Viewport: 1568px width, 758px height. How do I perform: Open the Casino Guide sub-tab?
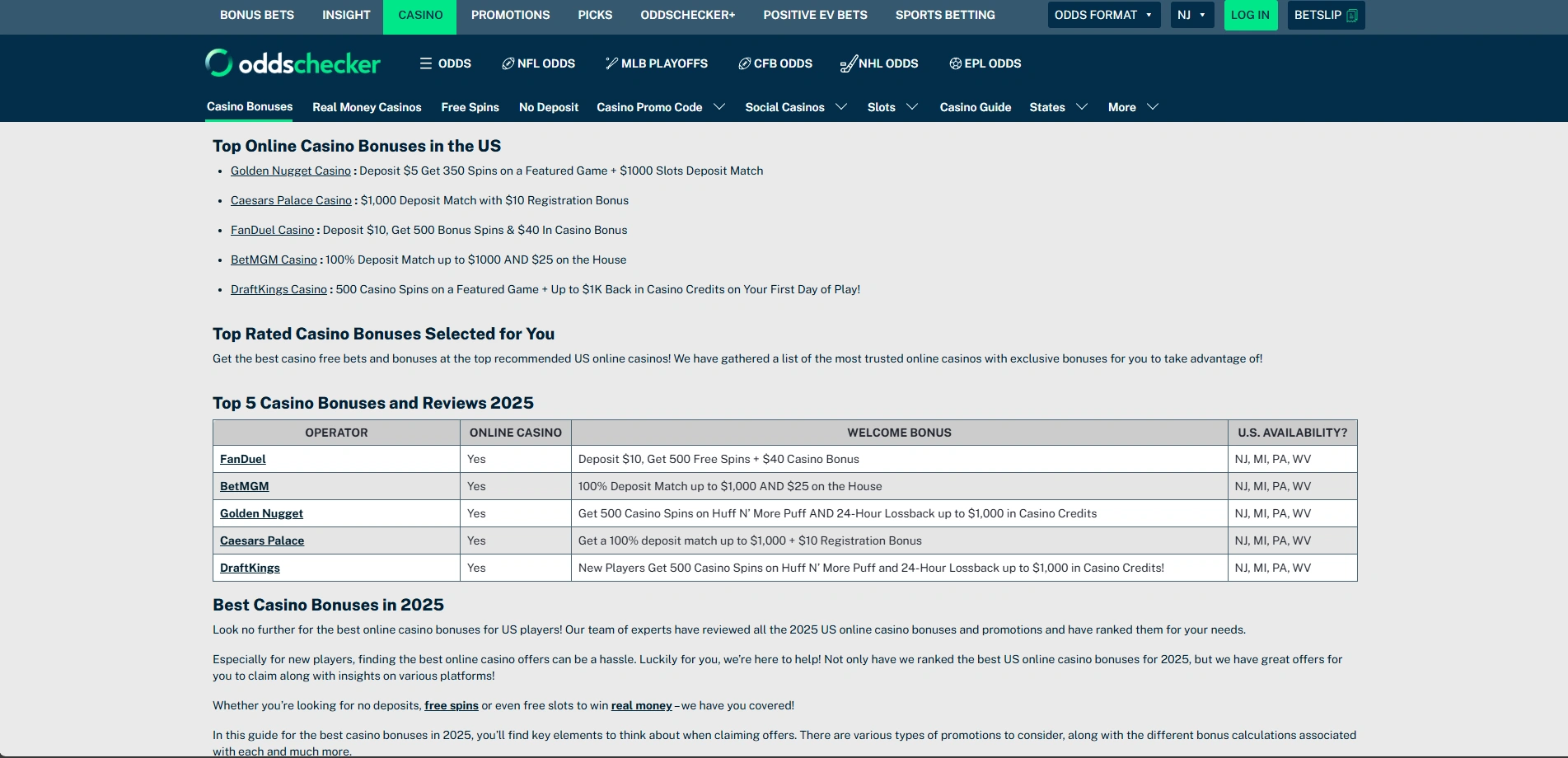click(x=976, y=107)
